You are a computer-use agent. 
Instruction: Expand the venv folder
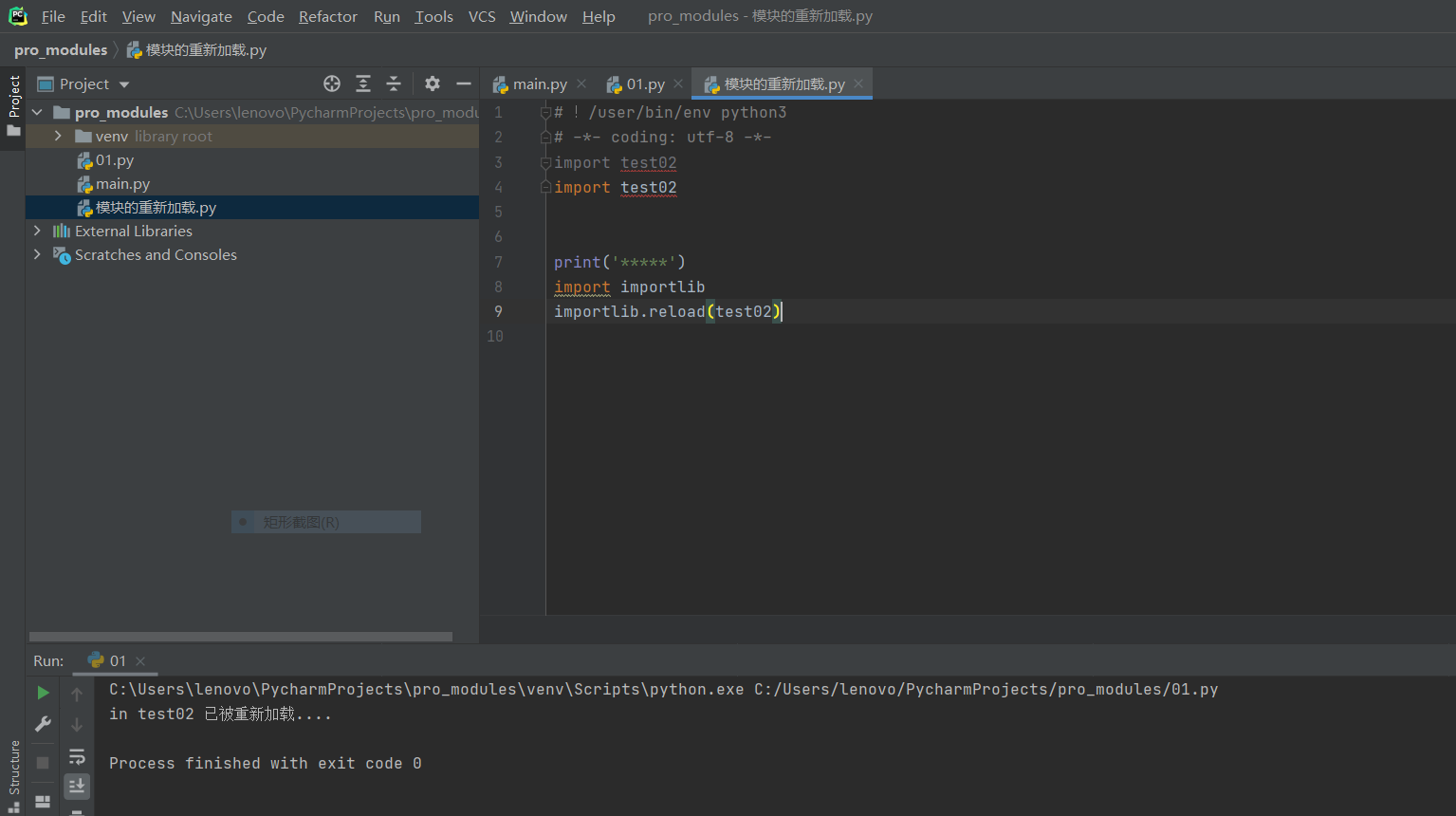click(x=58, y=136)
